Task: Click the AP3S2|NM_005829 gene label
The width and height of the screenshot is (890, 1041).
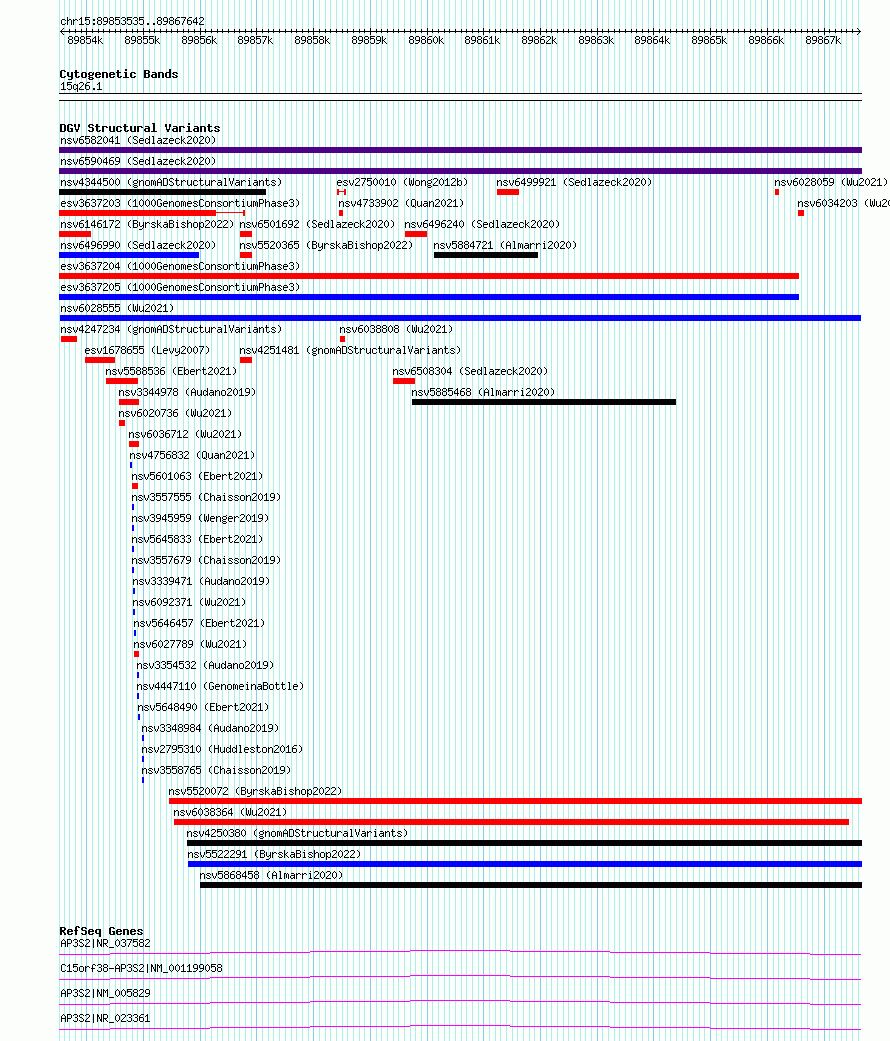Action: (x=106, y=994)
